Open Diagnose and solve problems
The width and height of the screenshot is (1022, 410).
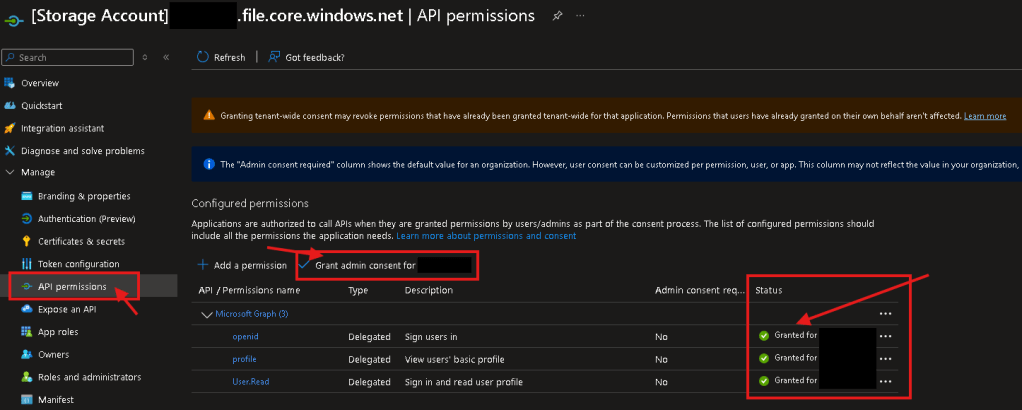[x=82, y=151]
